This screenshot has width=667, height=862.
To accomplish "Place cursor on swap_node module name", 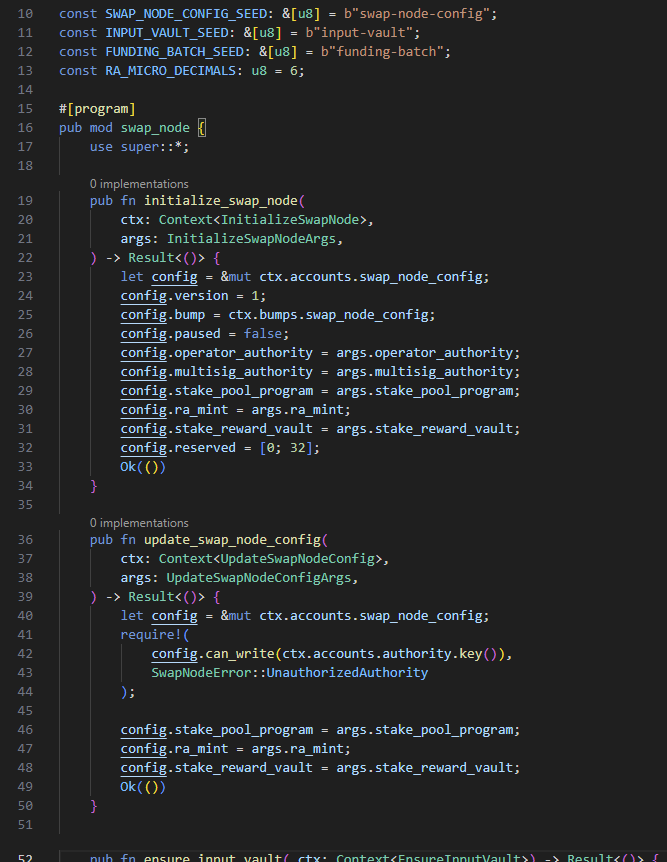I will pos(155,128).
